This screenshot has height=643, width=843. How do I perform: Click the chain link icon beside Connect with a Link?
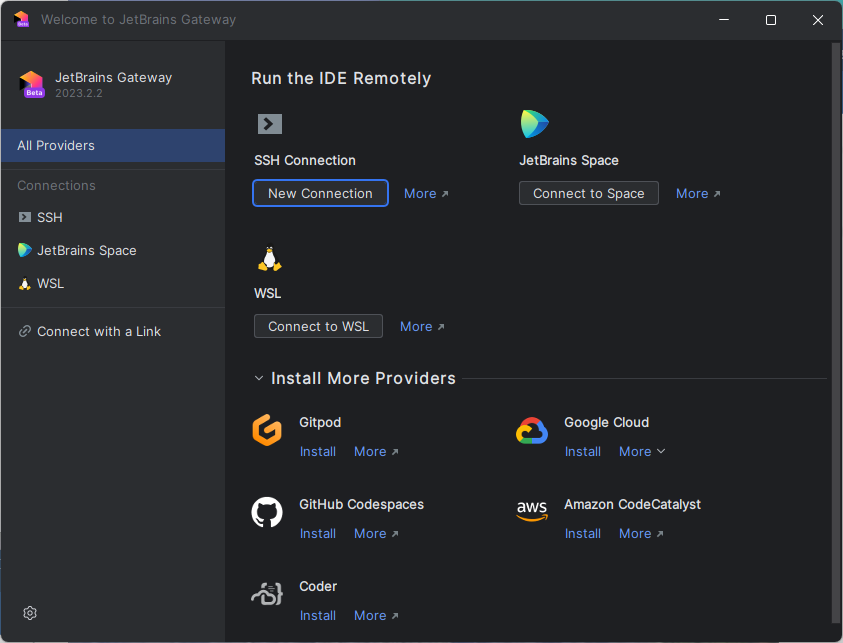pyautogui.click(x=25, y=331)
